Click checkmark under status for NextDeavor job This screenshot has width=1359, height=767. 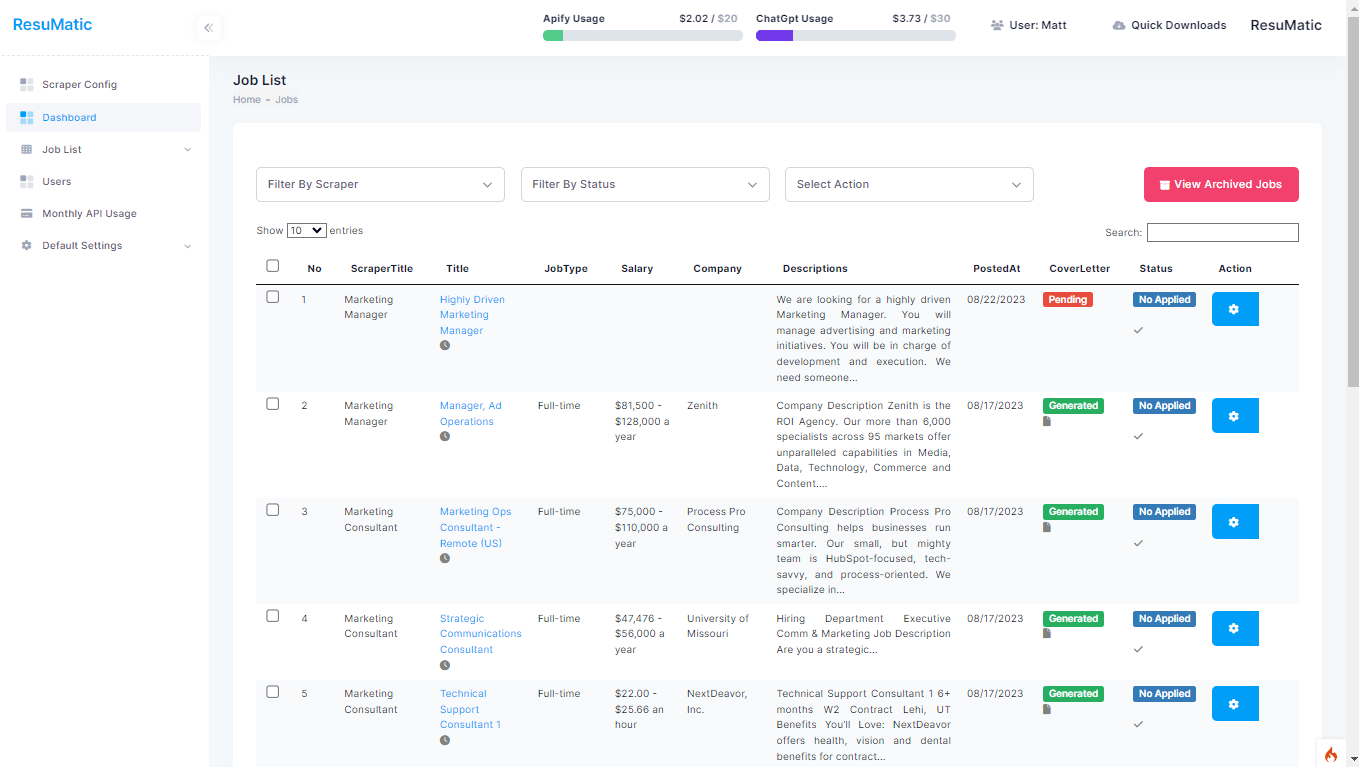click(x=1138, y=724)
